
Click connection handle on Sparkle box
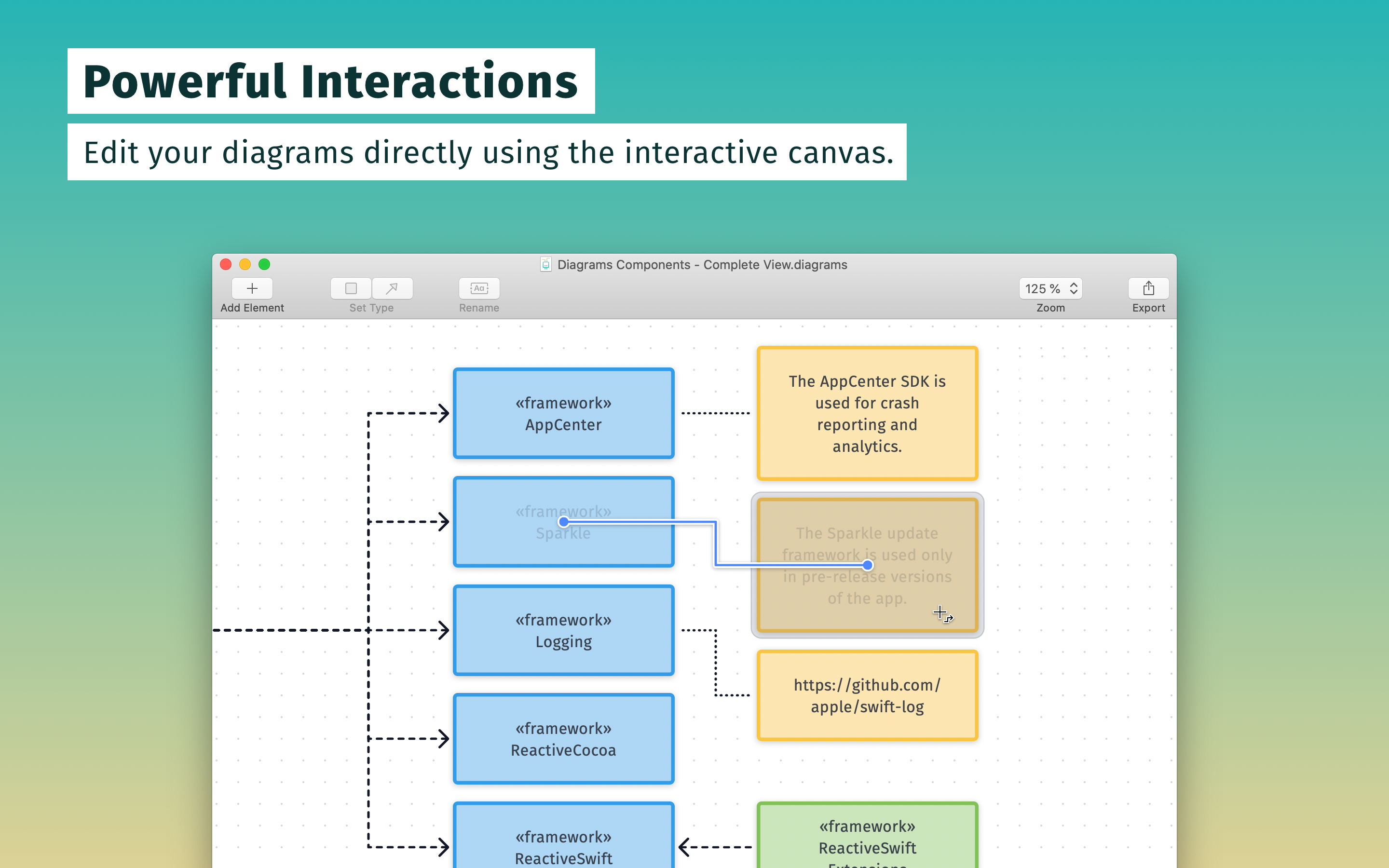coord(564,522)
